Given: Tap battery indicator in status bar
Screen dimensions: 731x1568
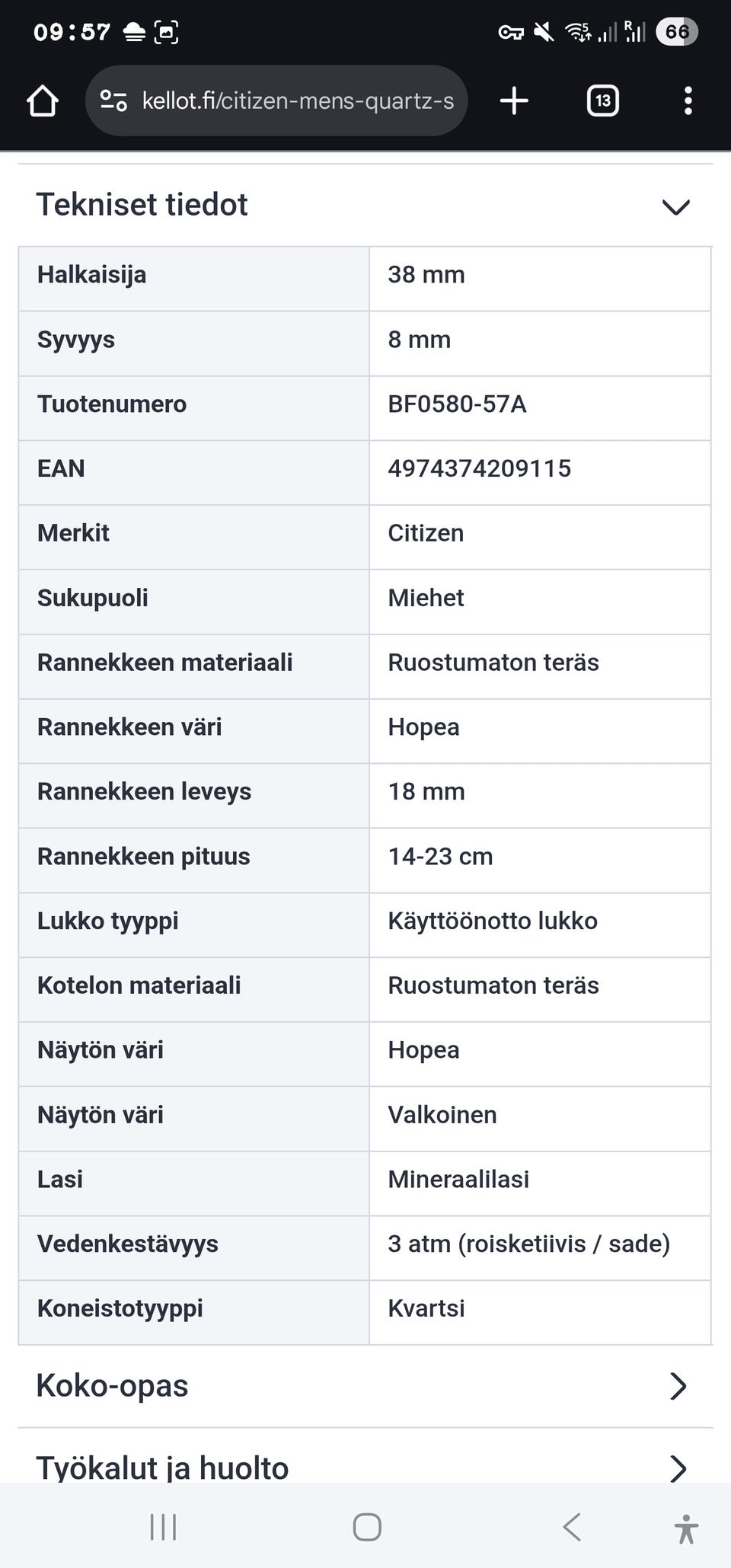Looking at the screenshot, I should click(677, 32).
